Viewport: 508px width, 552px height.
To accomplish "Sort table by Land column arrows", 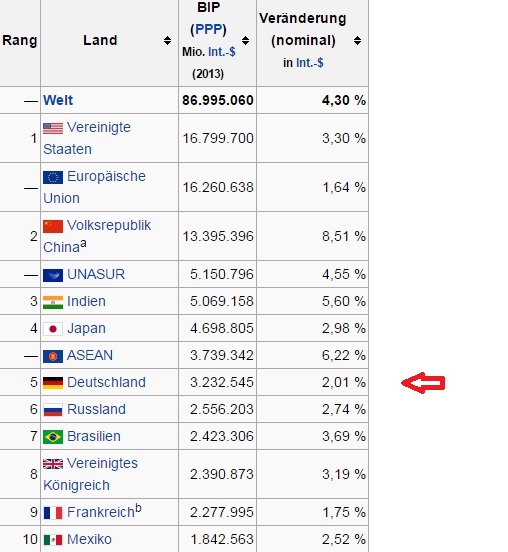I will coord(167,40).
